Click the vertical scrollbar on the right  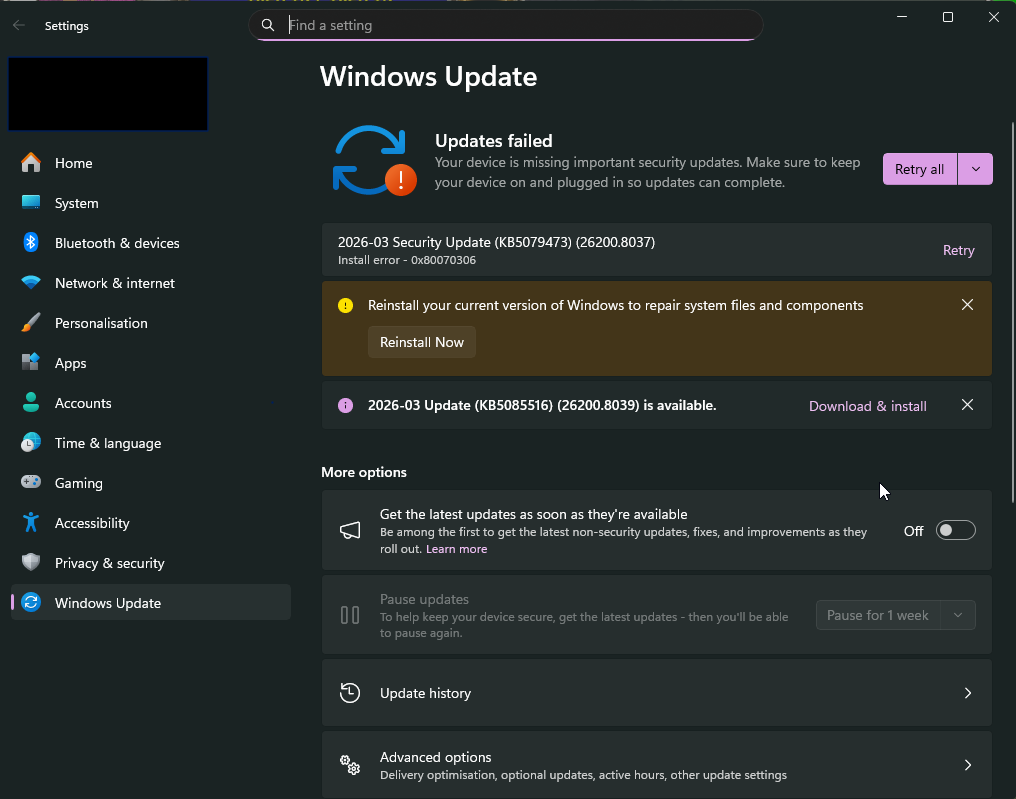point(1012,312)
